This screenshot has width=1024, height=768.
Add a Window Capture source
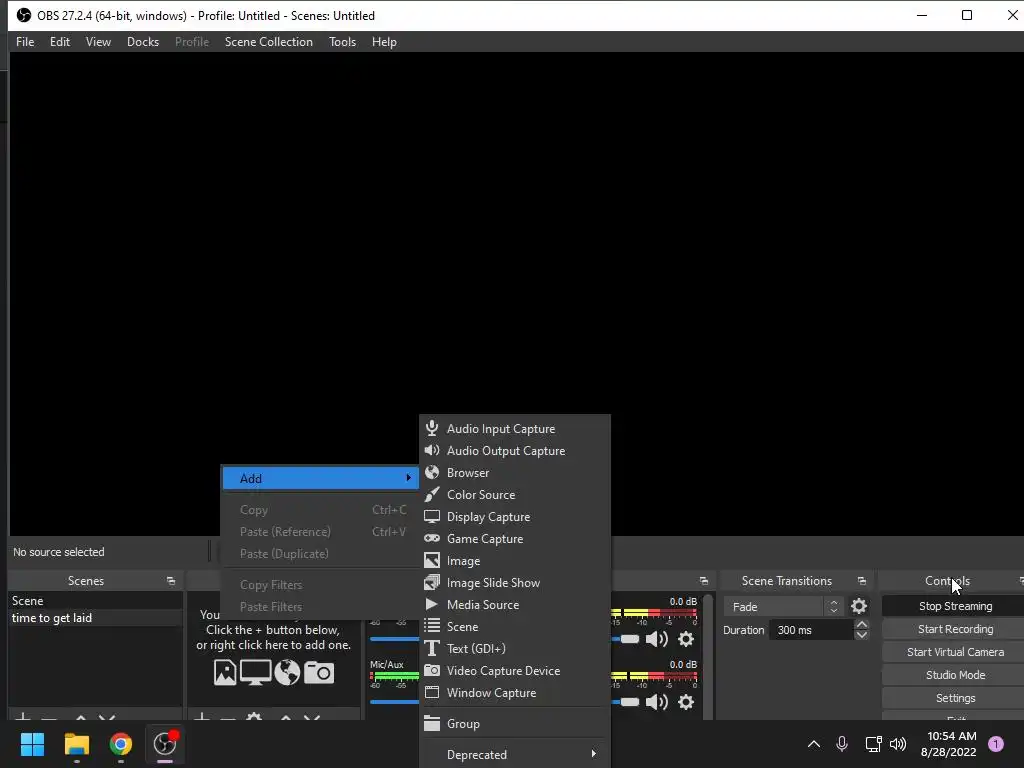[x=515, y=692]
